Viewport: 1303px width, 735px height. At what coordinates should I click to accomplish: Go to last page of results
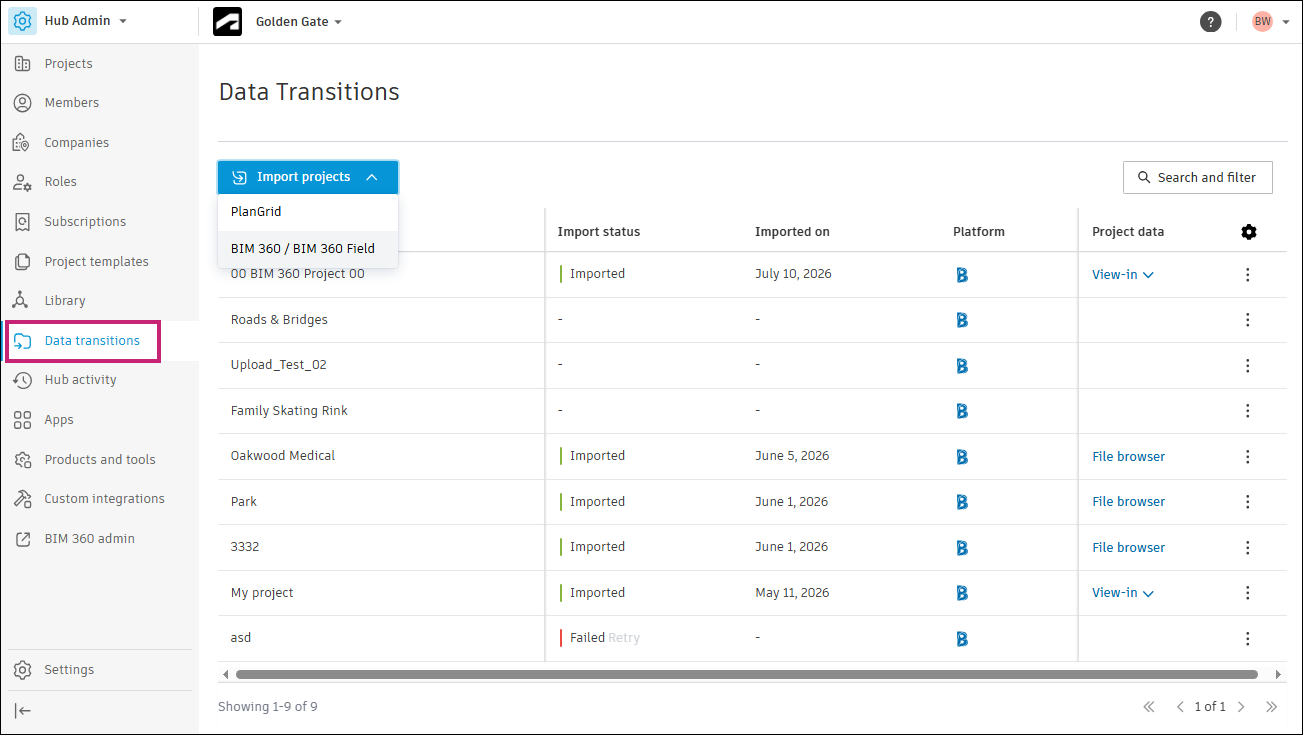1272,707
